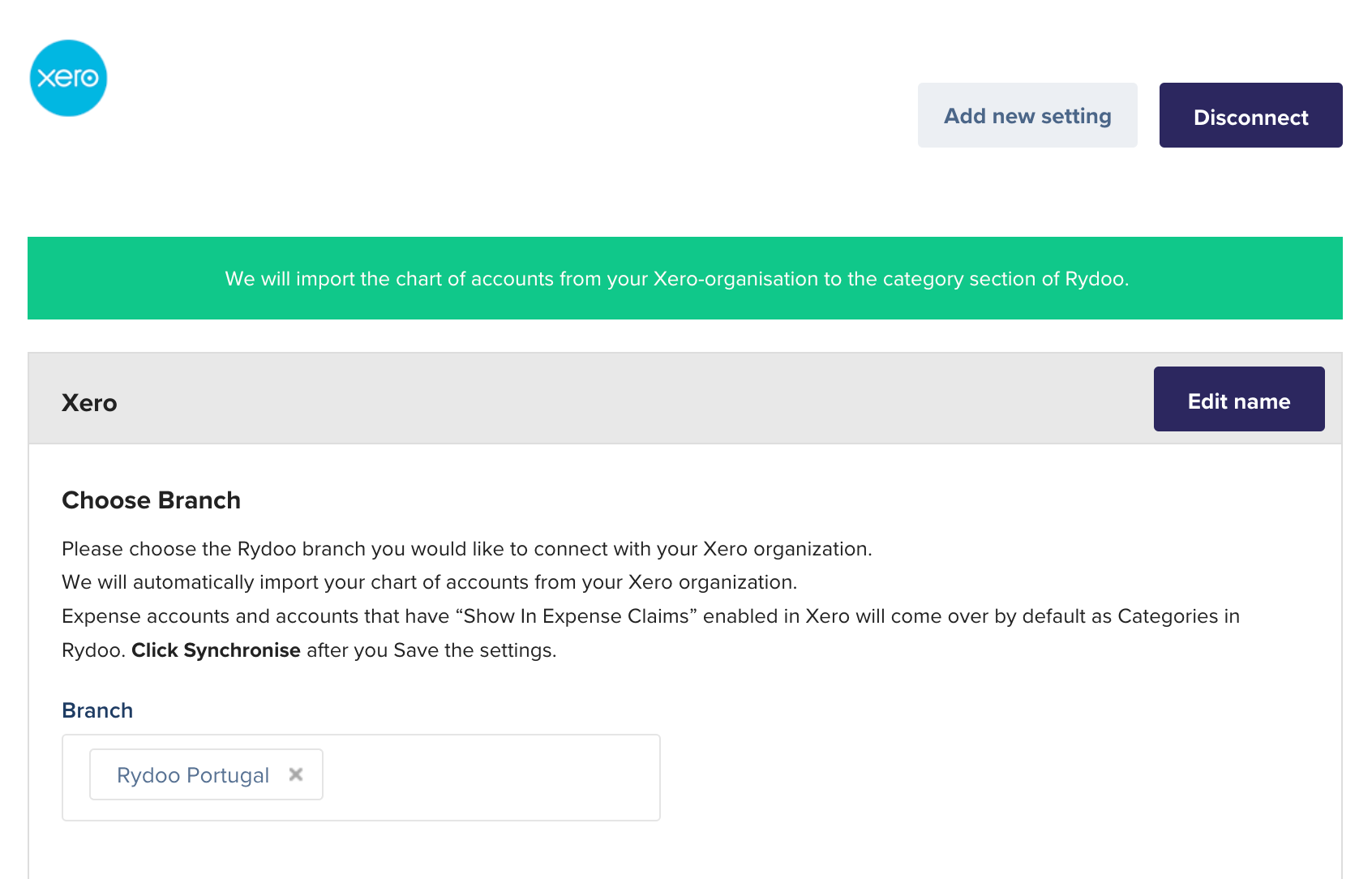
Task: Click the 'Please choose the Rydoo branch' sentence
Action: coord(467,549)
